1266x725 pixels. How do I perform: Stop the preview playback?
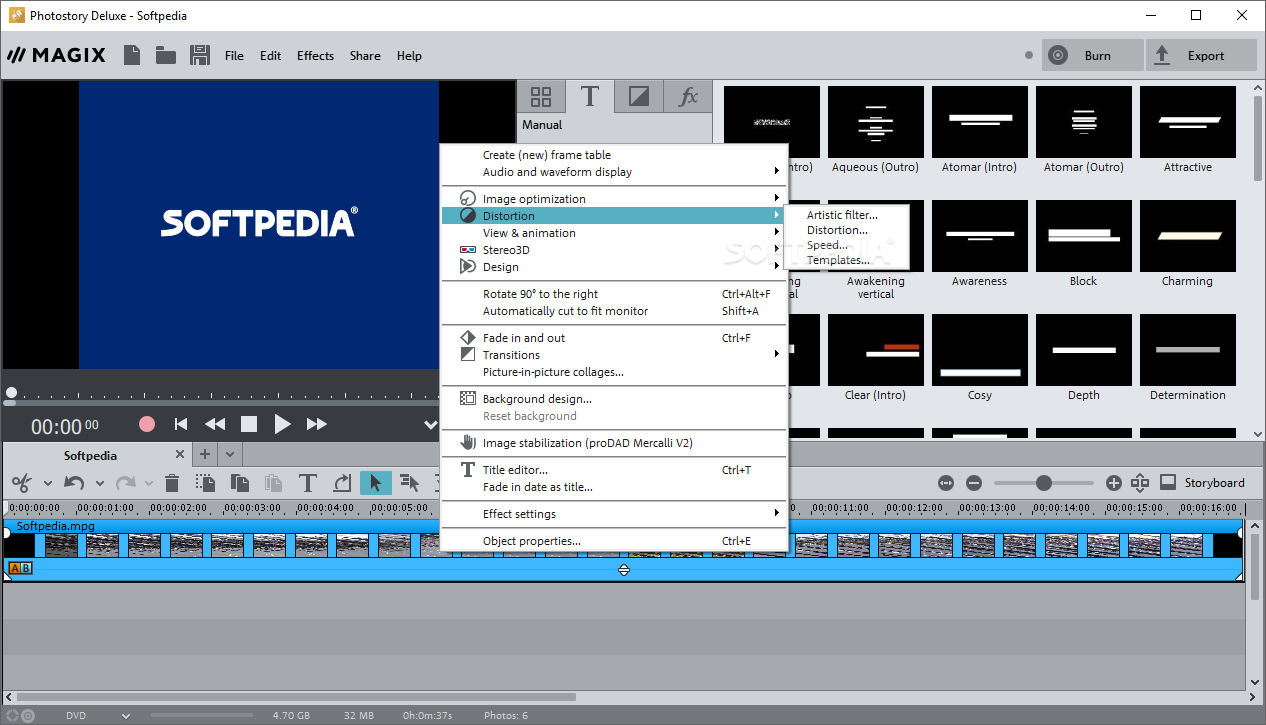249,424
